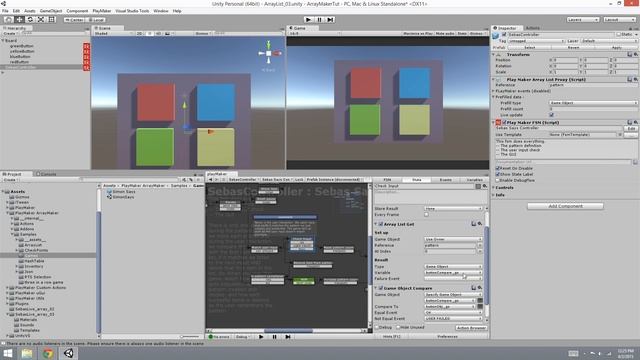The height and width of the screenshot is (360, 640).
Task: Open Windows Start button
Action: tap(8, 353)
